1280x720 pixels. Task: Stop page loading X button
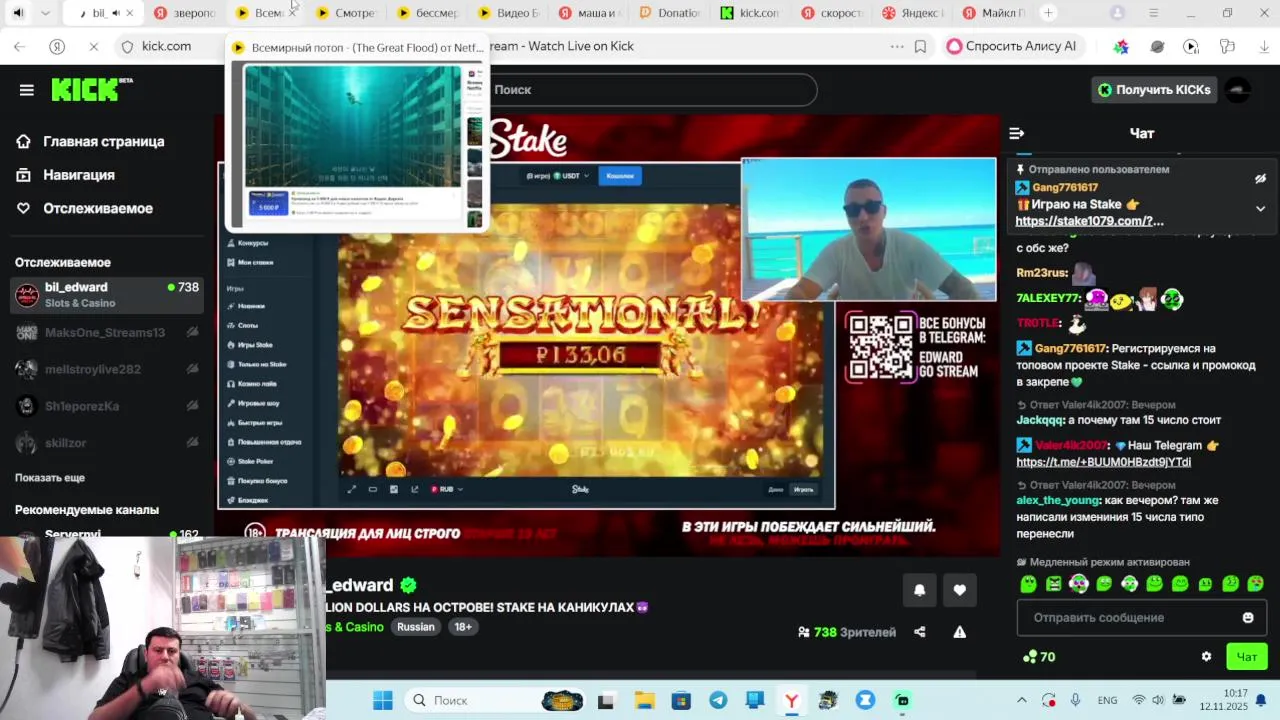(x=93, y=46)
